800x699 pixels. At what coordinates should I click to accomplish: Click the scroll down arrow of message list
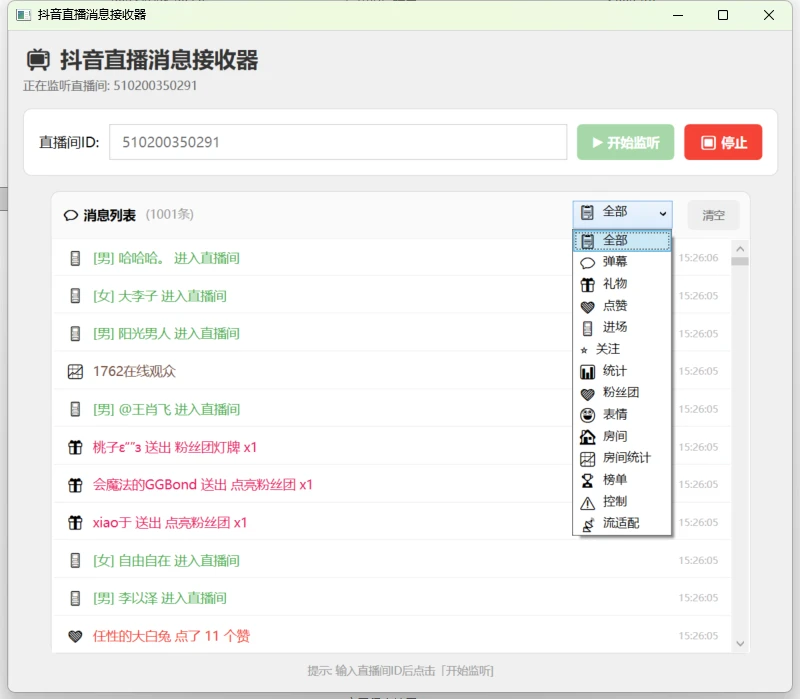(x=740, y=644)
